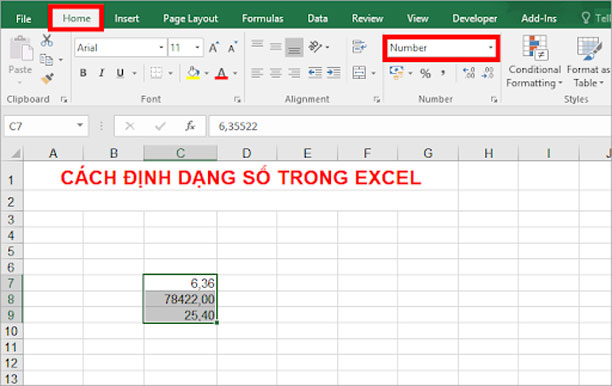
Task: Toggle Italic formatting
Action: pos(101,73)
